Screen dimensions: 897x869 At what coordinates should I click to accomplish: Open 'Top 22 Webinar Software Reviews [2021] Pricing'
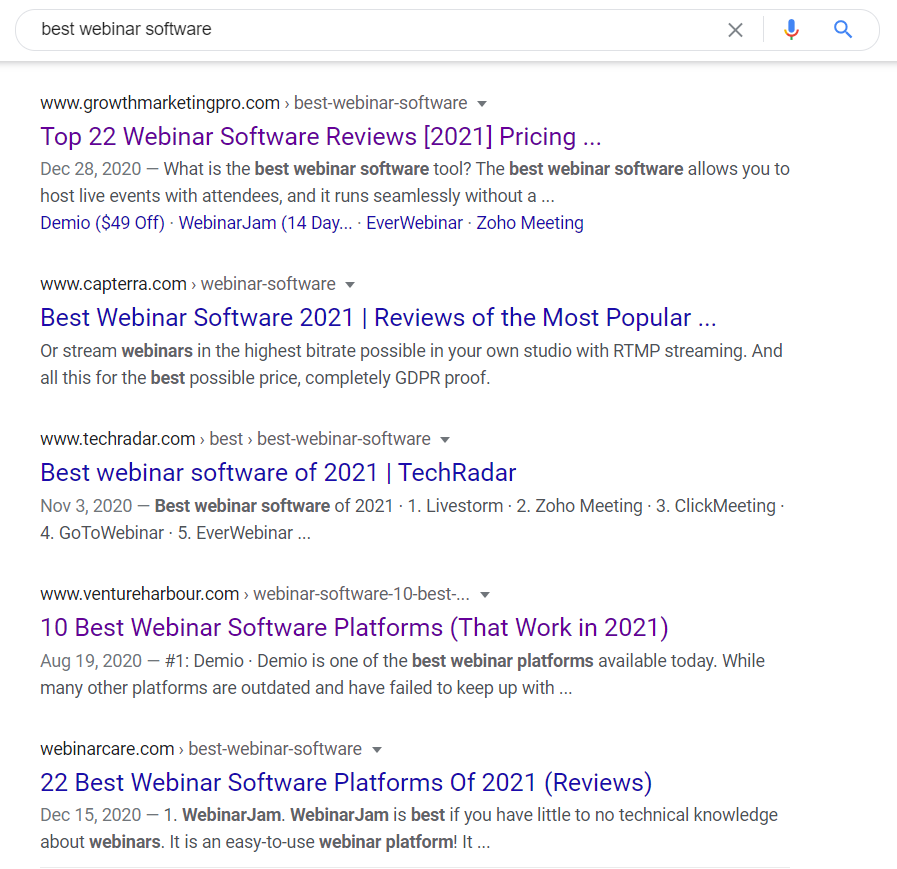(320, 136)
